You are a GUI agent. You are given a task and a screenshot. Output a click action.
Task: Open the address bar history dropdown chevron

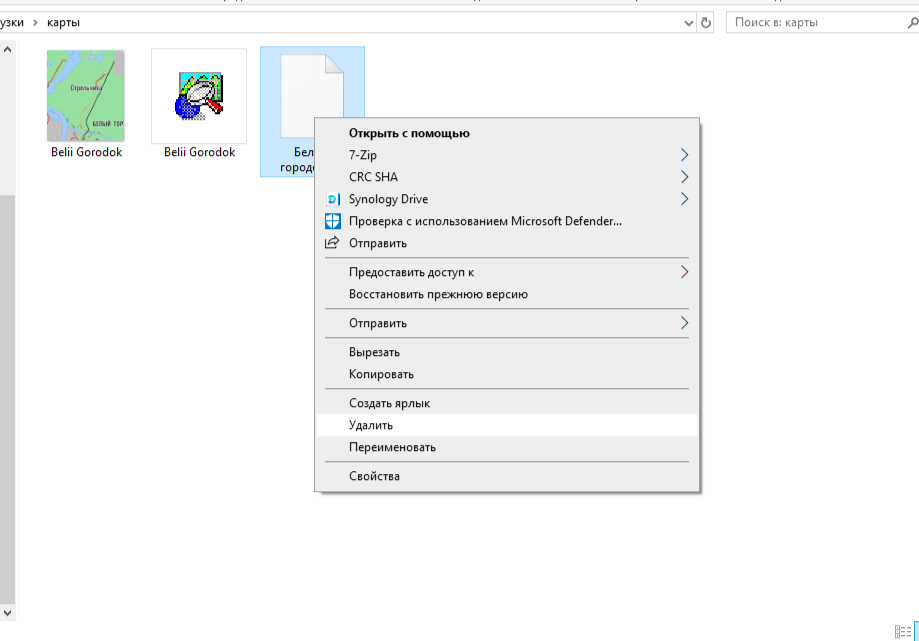coord(688,22)
